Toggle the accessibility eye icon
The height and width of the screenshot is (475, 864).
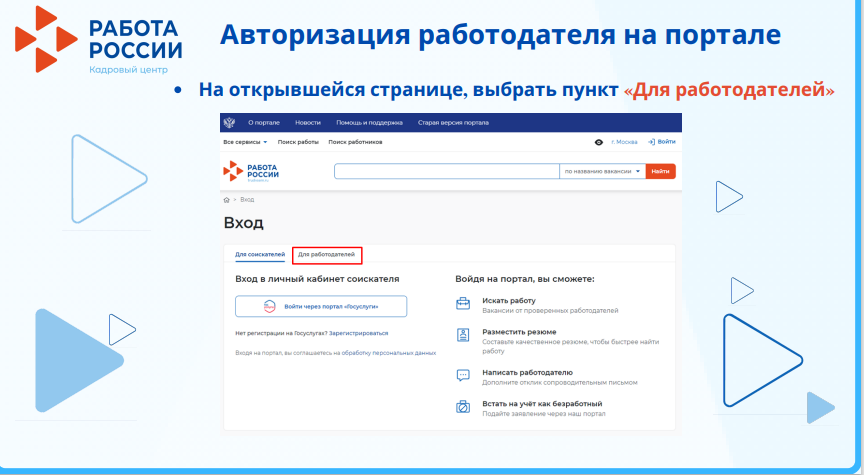point(599,142)
